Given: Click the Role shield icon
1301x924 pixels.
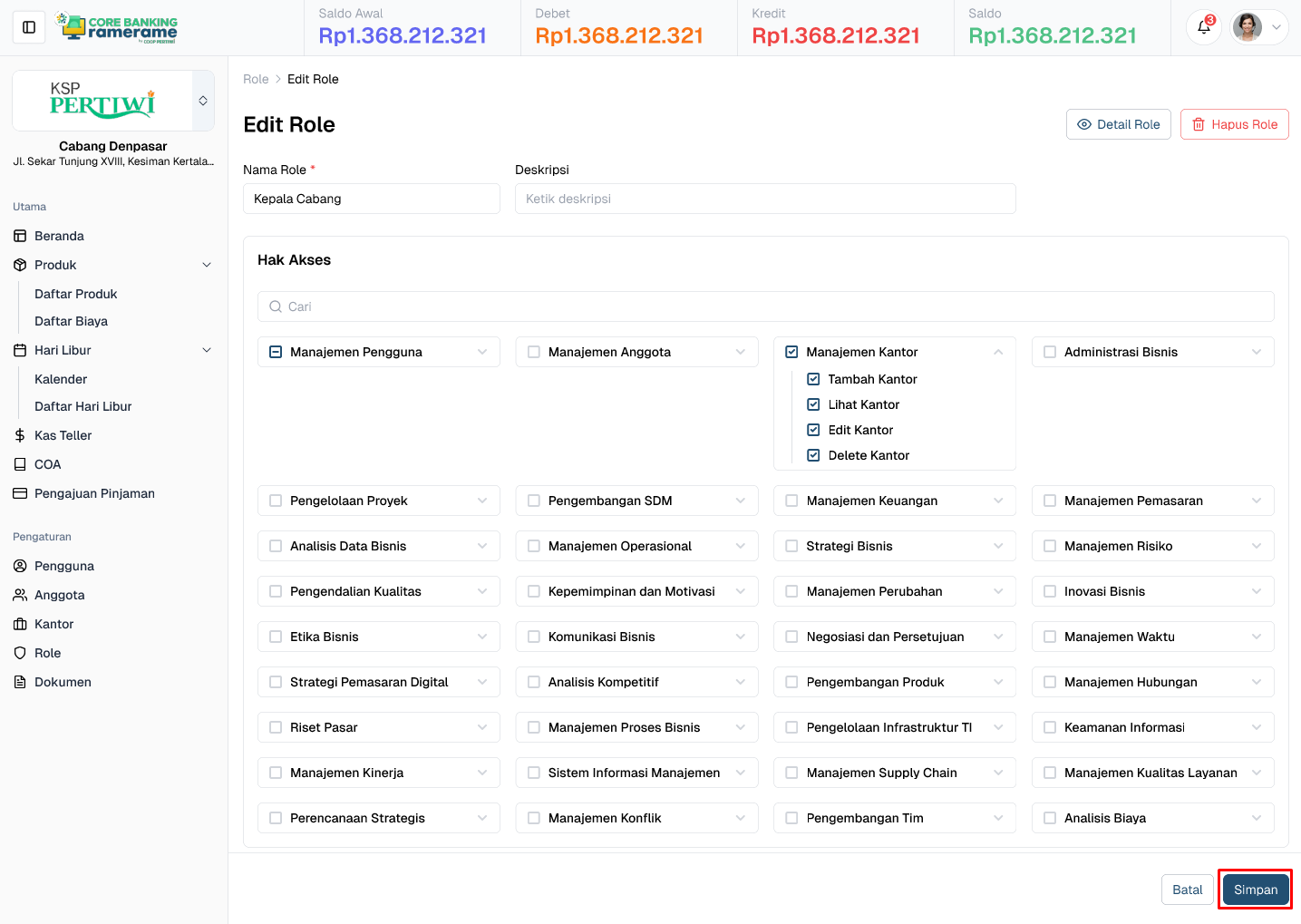Looking at the screenshot, I should tap(20, 653).
